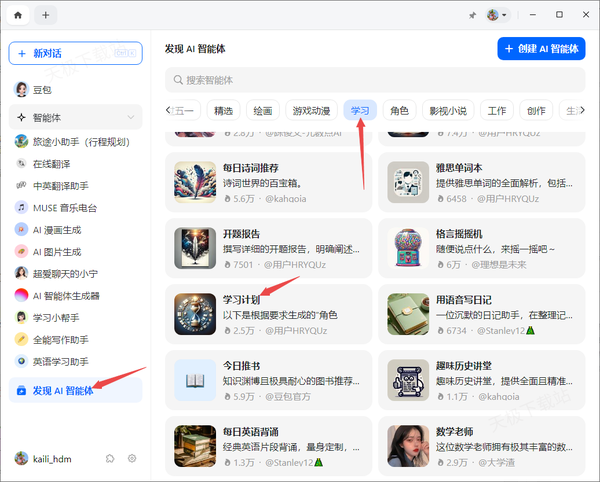This screenshot has height=482, width=600.
Task: Pin the window with the pushpin icon
Action: click(472, 15)
